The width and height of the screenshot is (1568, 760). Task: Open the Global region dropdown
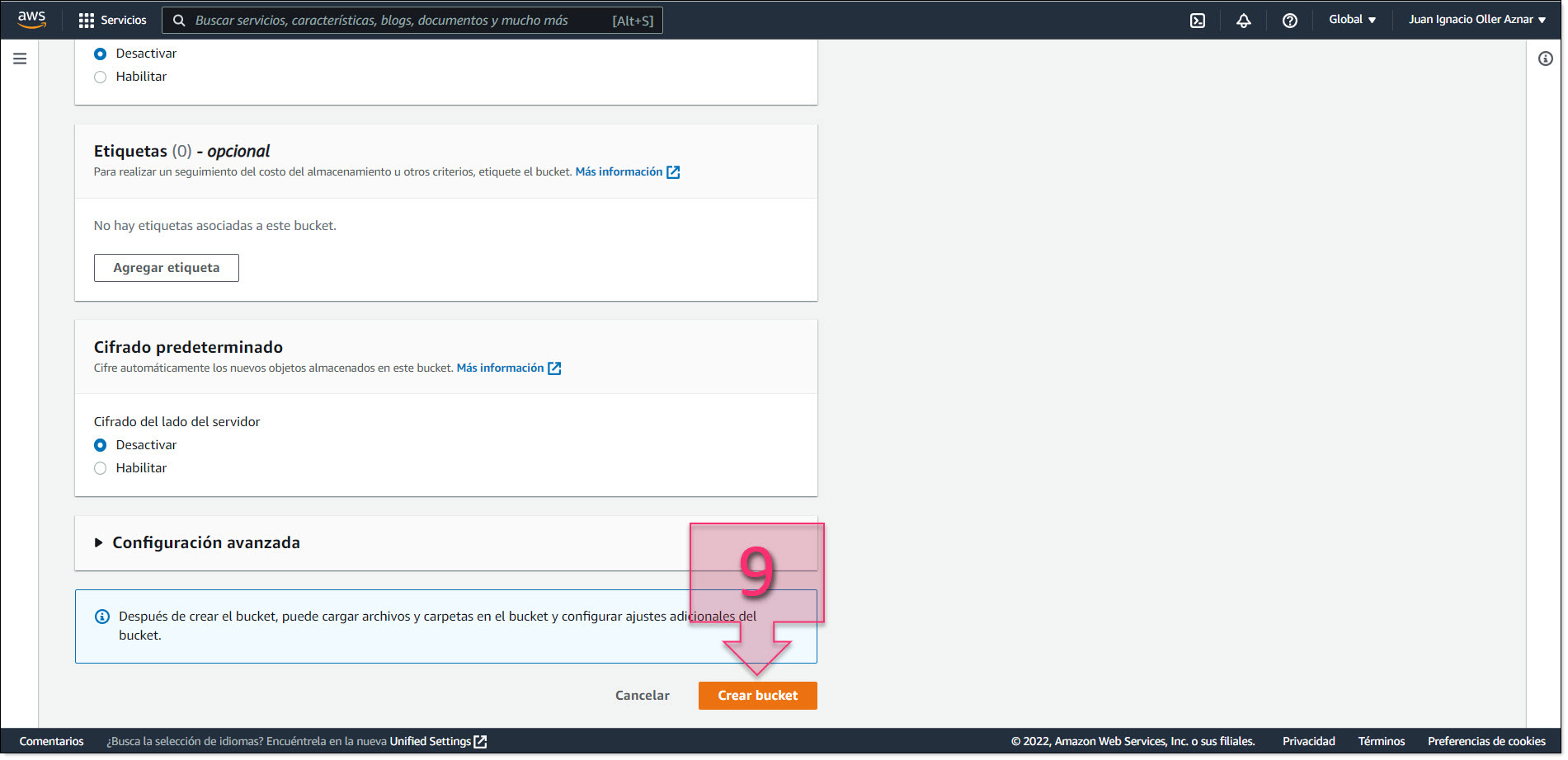(x=1351, y=19)
